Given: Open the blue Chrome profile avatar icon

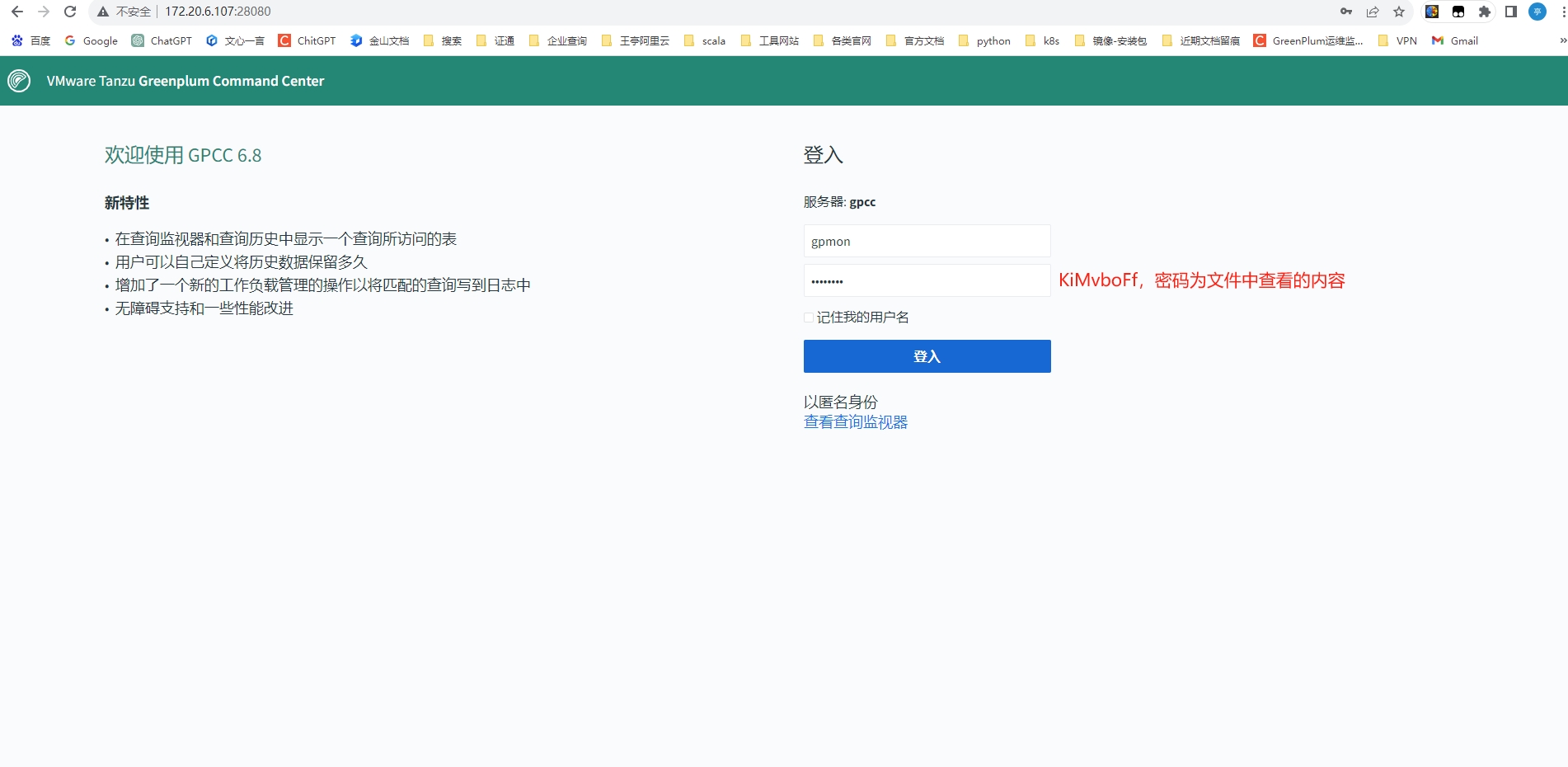Looking at the screenshot, I should 1537,12.
